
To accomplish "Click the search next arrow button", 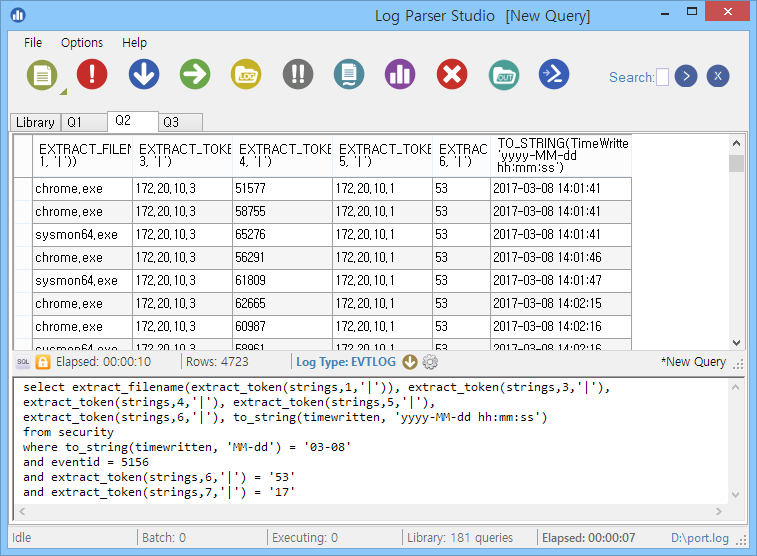I will click(686, 76).
